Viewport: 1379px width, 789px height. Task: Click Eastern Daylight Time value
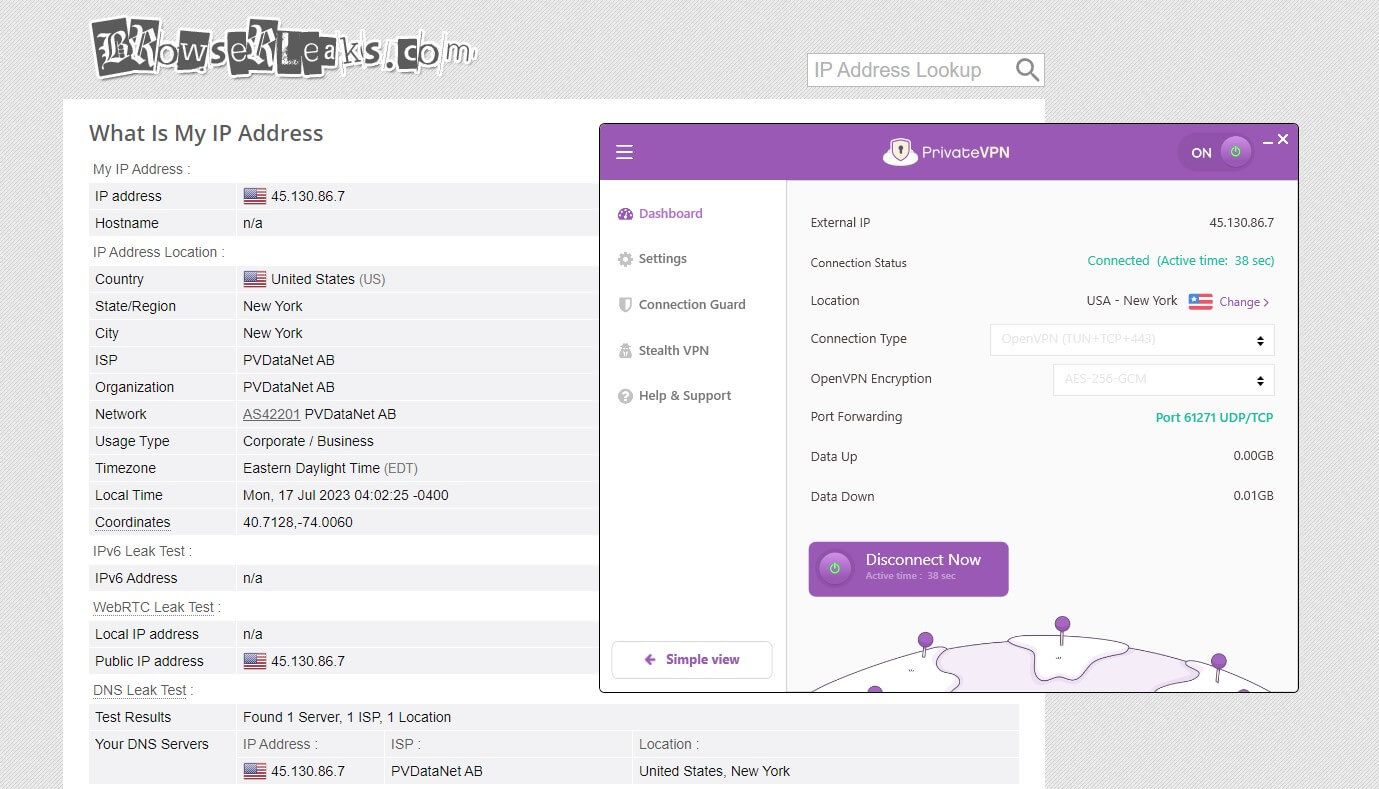coord(330,468)
